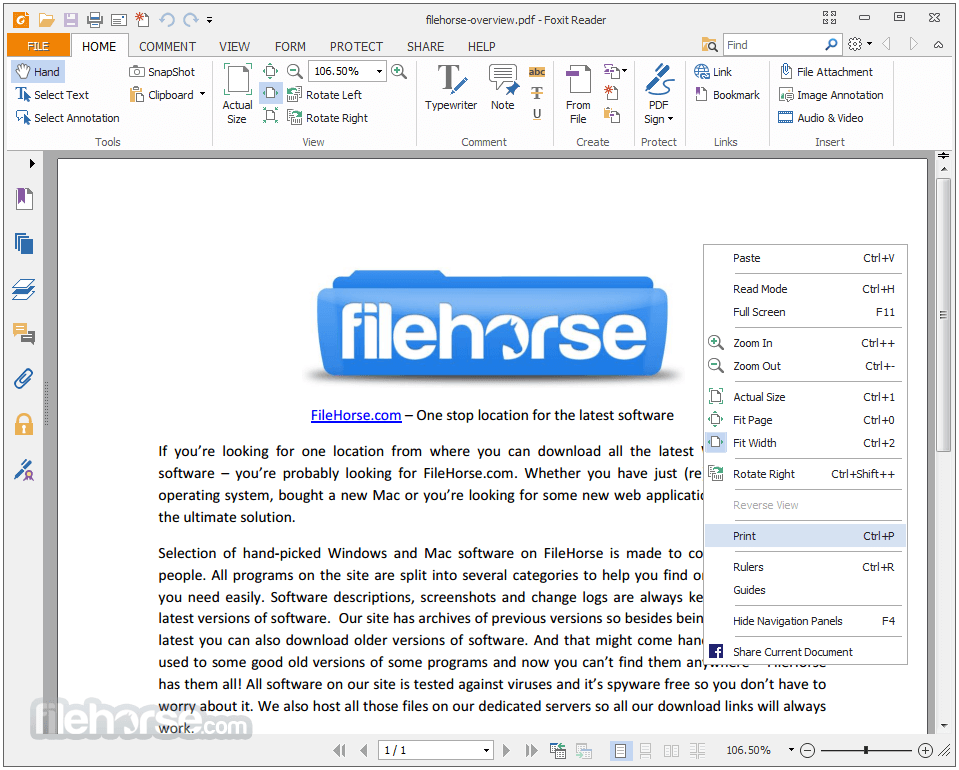The image size is (959, 770).
Task: Choose Hide Navigation Panels
Action: tap(805, 621)
